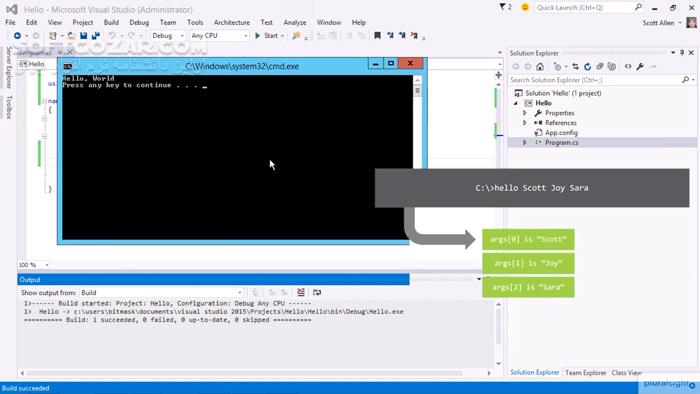Toggle bookmark with the toolbar bookmark icon
The width and height of the screenshot is (700, 394).
click(377, 36)
